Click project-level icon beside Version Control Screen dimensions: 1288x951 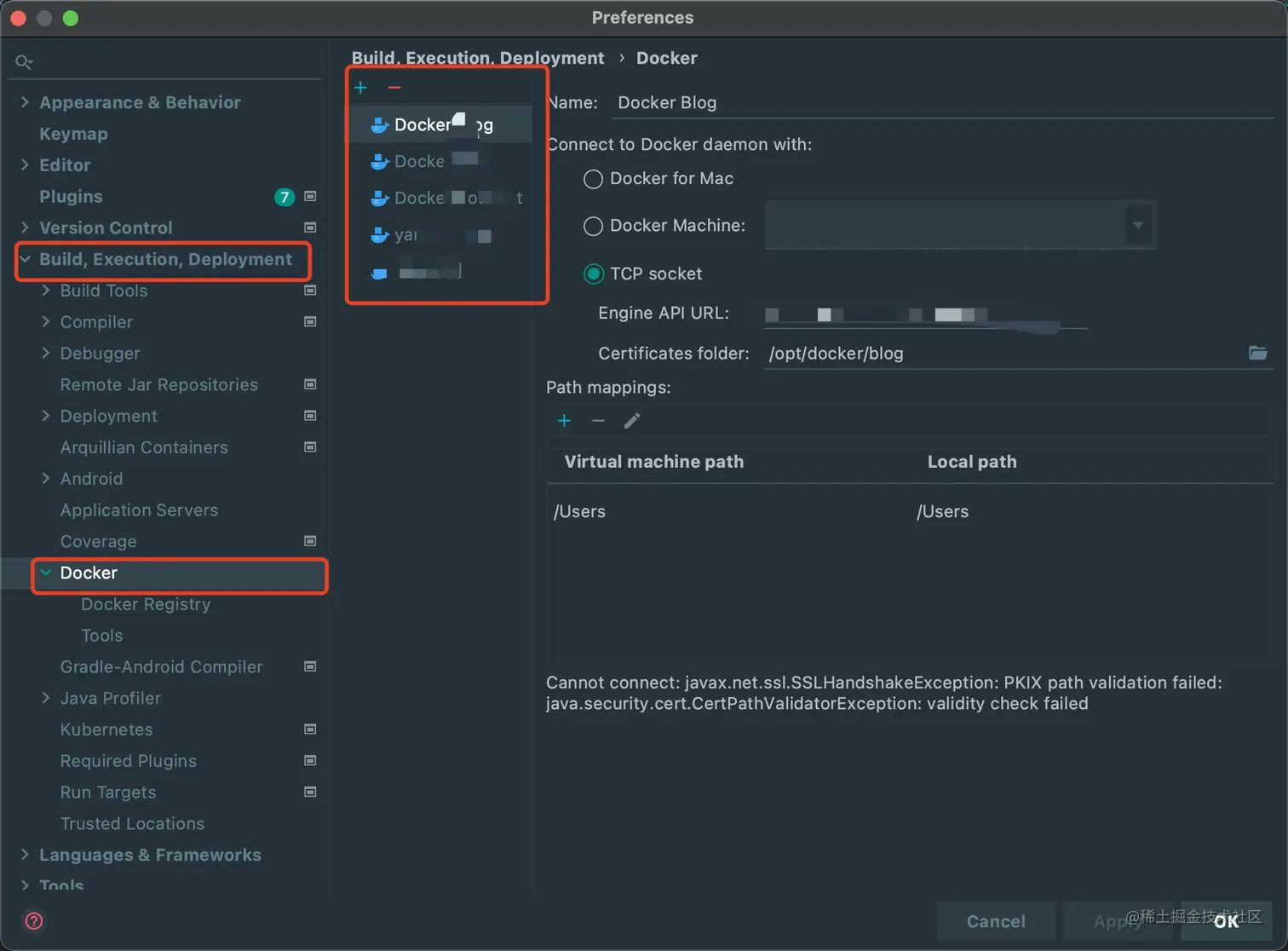(310, 228)
